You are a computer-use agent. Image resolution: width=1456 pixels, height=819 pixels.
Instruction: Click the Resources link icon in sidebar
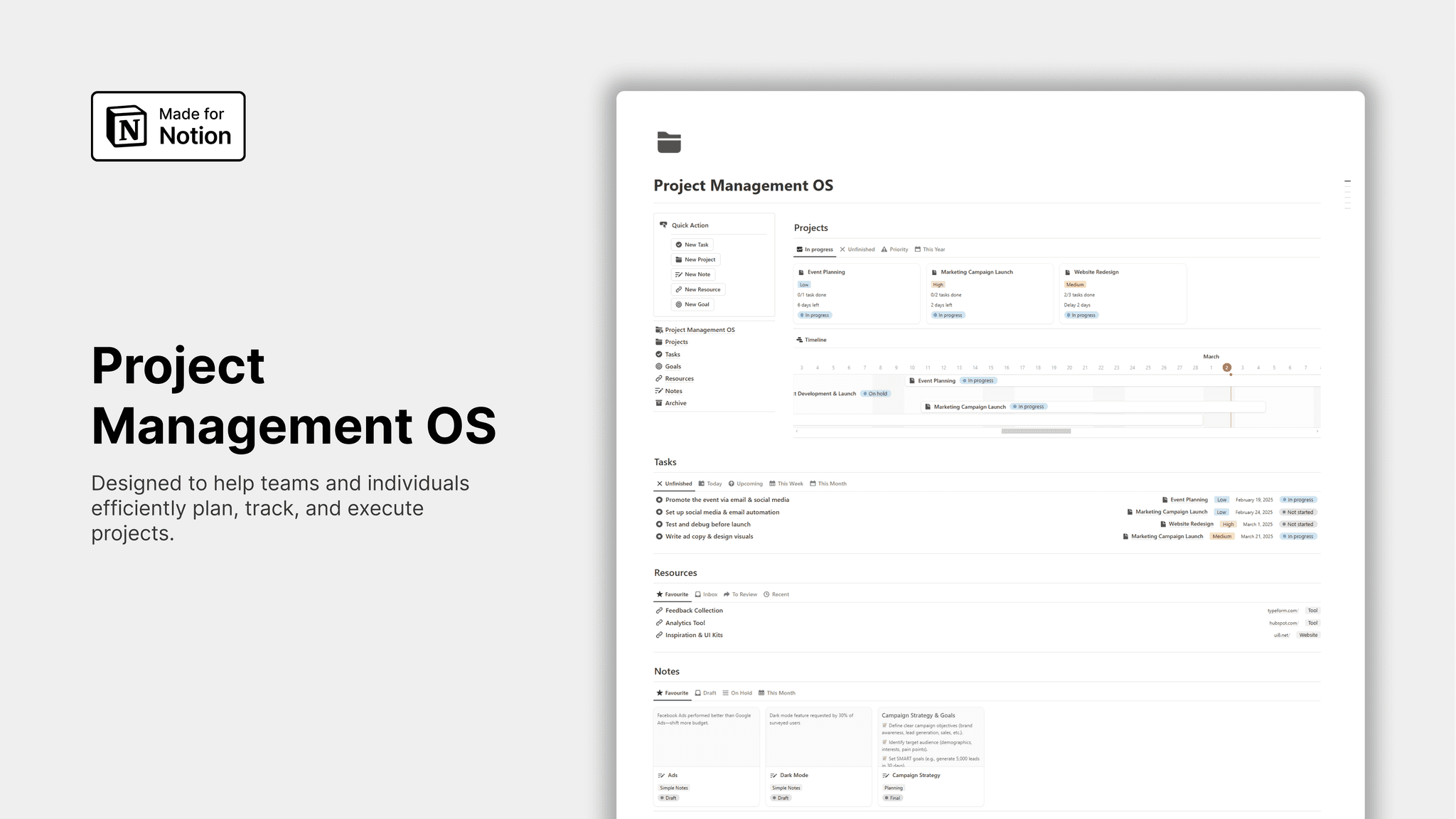[x=659, y=378]
